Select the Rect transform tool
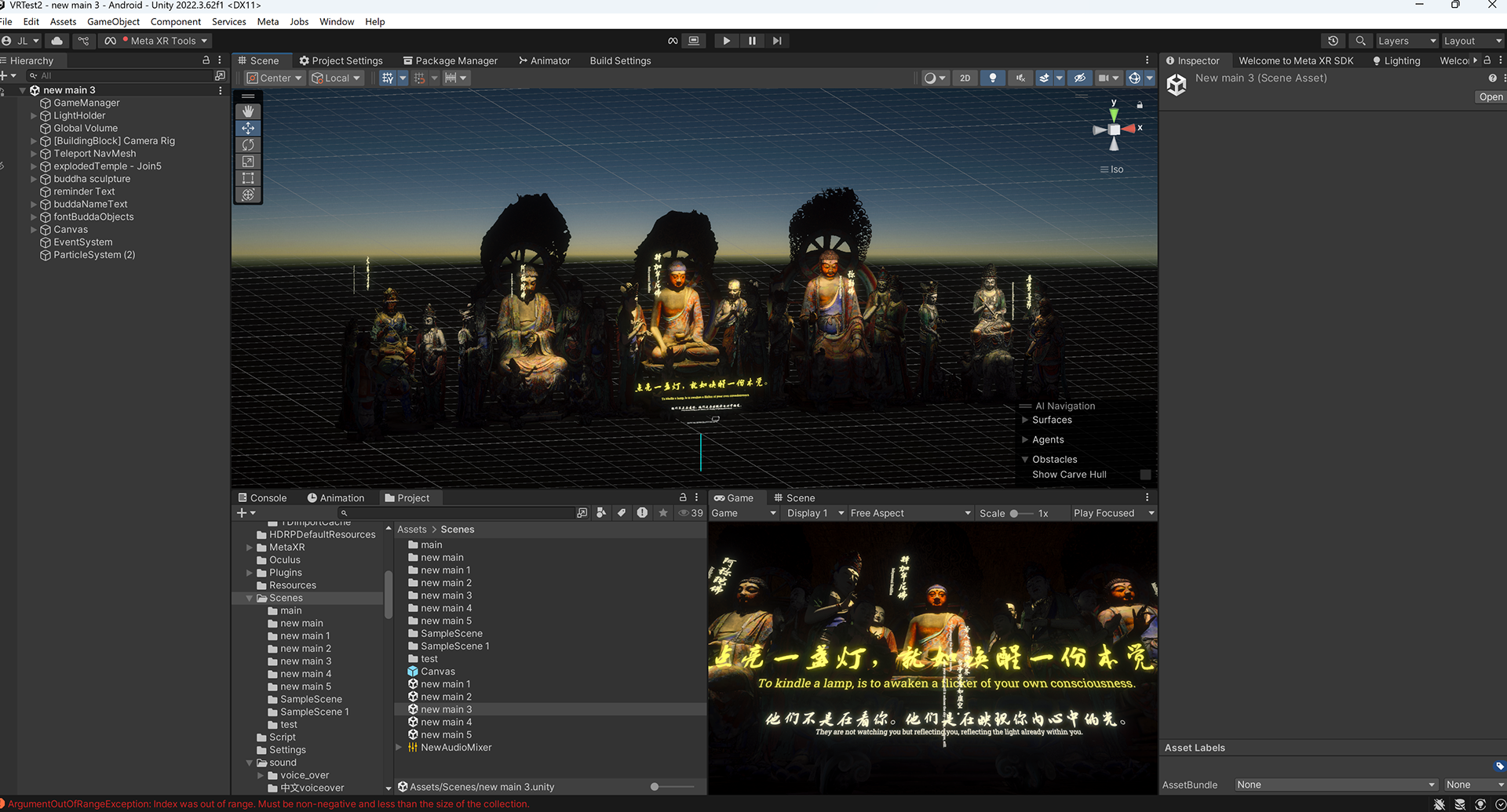Viewport: 1507px width, 812px height. pos(248,178)
